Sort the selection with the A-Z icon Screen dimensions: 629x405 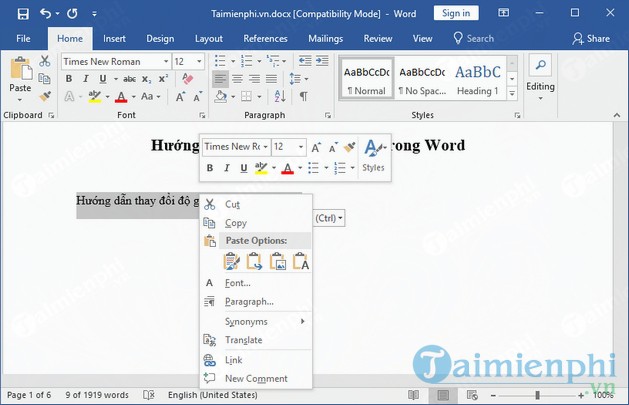coord(280,96)
